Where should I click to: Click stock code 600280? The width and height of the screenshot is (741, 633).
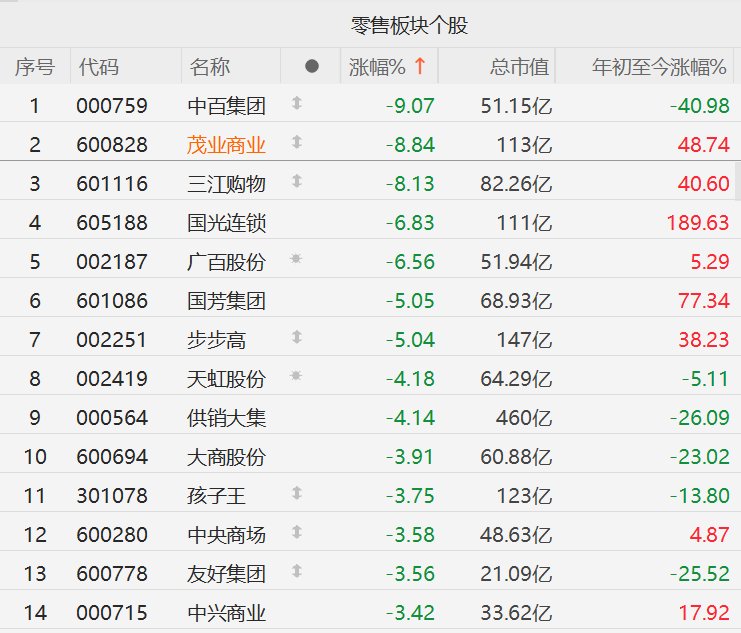pos(112,535)
